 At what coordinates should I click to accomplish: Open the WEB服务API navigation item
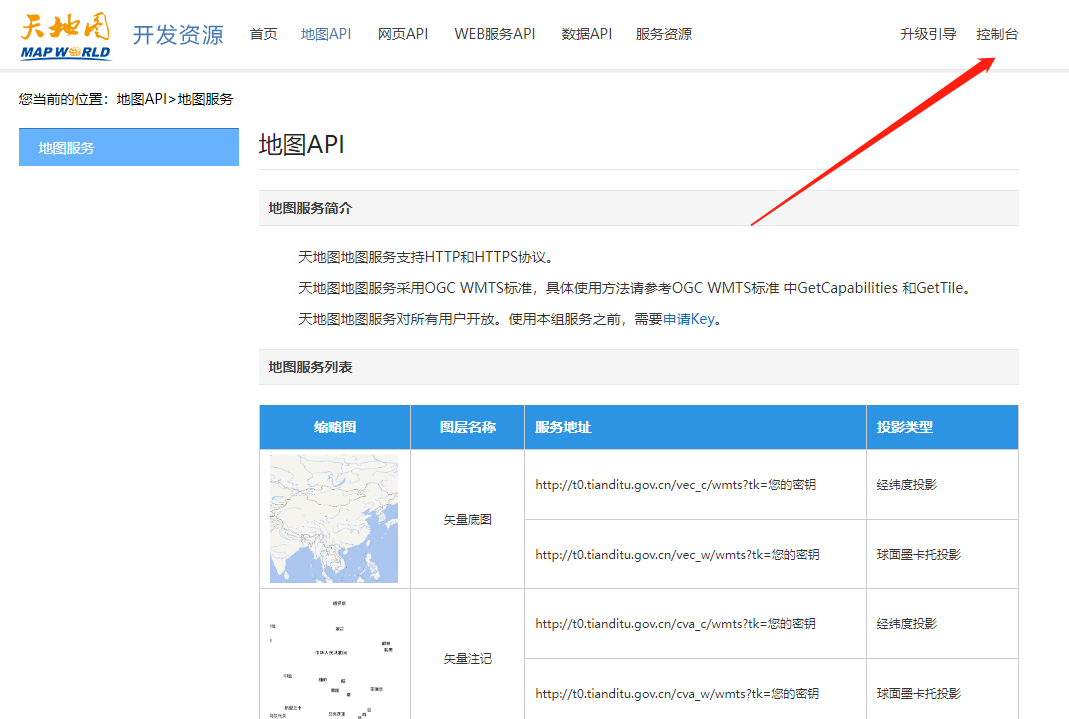pyautogui.click(x=494, y=34)
